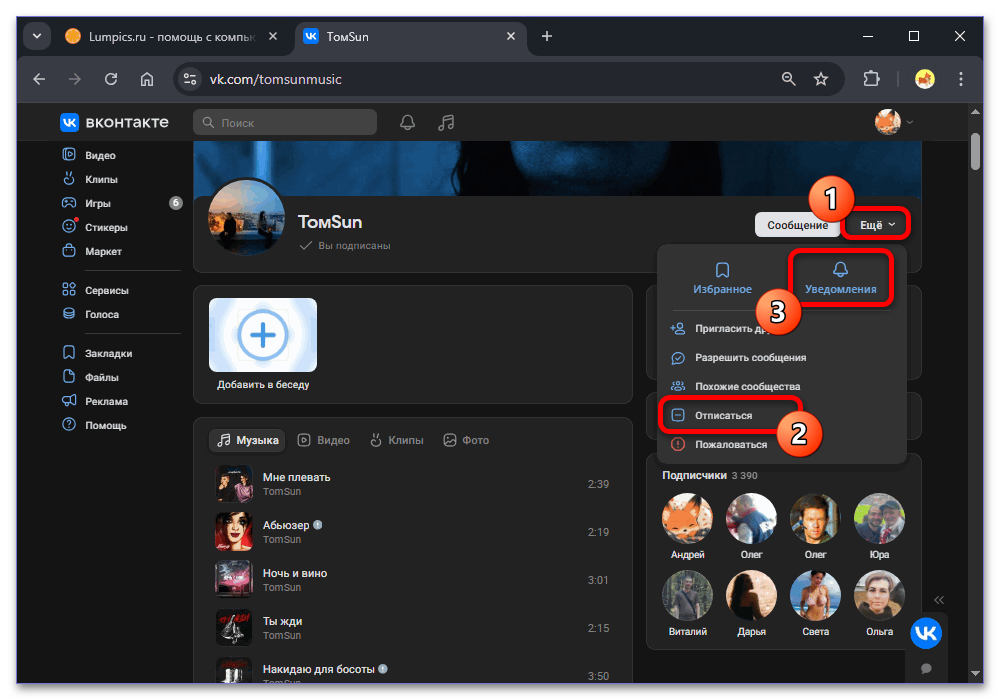Click the zoom magnifier in address bar
The image size is (1000, 700).
(x=788, y=79)
